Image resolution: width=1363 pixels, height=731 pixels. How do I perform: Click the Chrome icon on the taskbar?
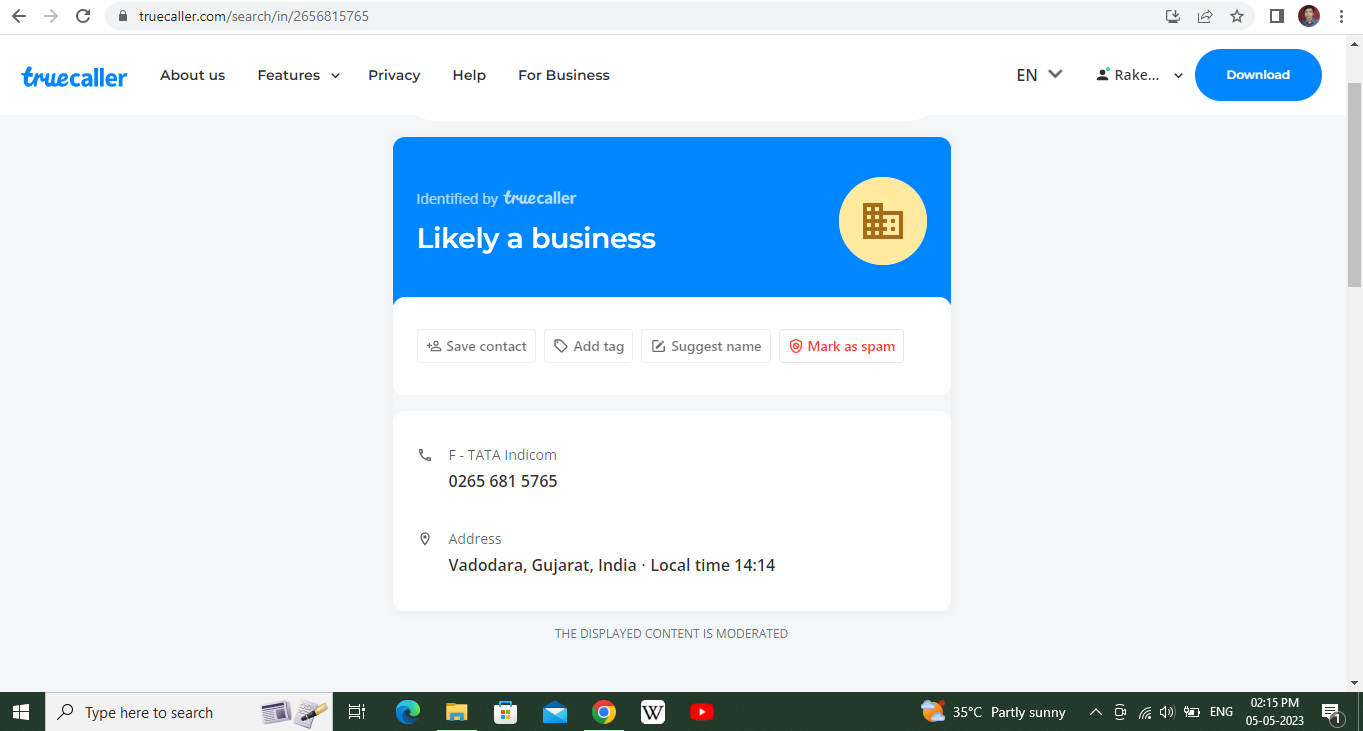[603, 712]
